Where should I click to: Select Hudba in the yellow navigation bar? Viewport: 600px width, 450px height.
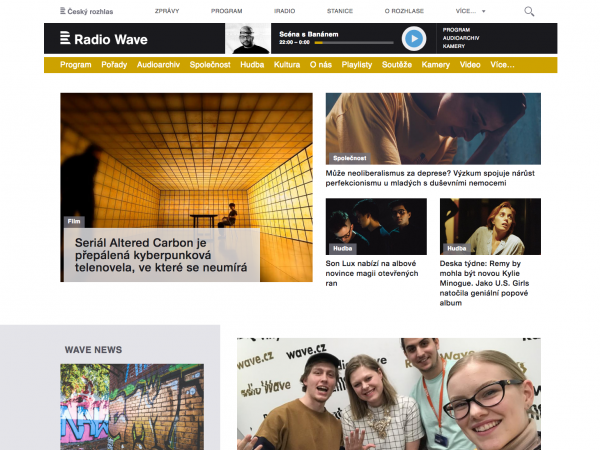[x=252, y=65]
